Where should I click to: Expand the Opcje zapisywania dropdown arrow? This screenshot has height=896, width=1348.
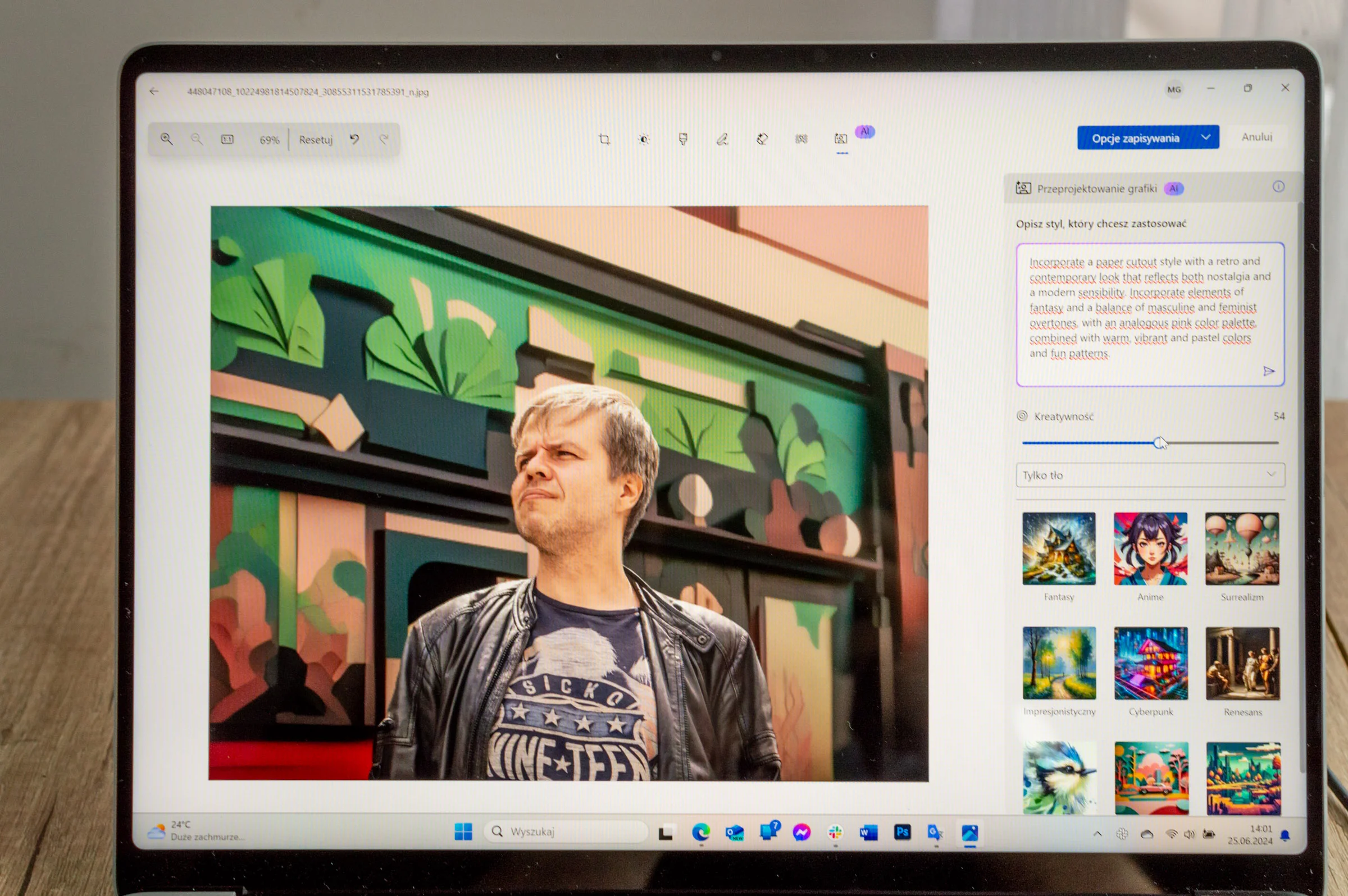point(1206,137)
